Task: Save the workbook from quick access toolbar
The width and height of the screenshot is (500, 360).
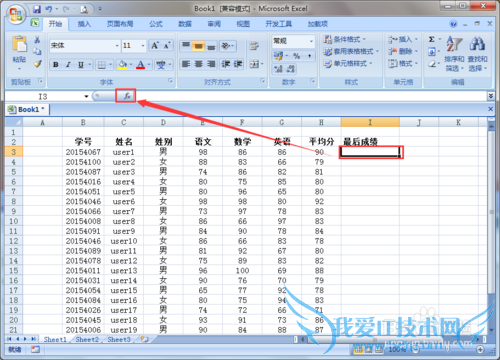Action: pos(37,9)
